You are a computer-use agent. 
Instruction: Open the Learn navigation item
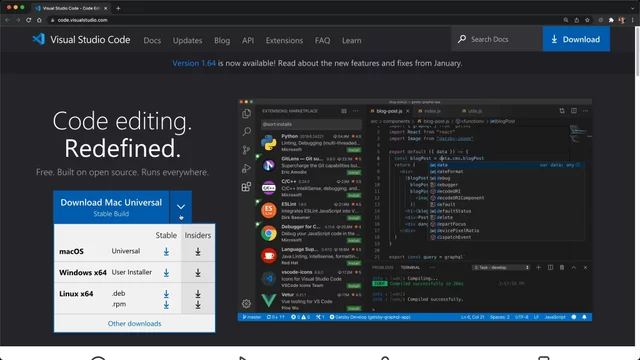(351, 40)
